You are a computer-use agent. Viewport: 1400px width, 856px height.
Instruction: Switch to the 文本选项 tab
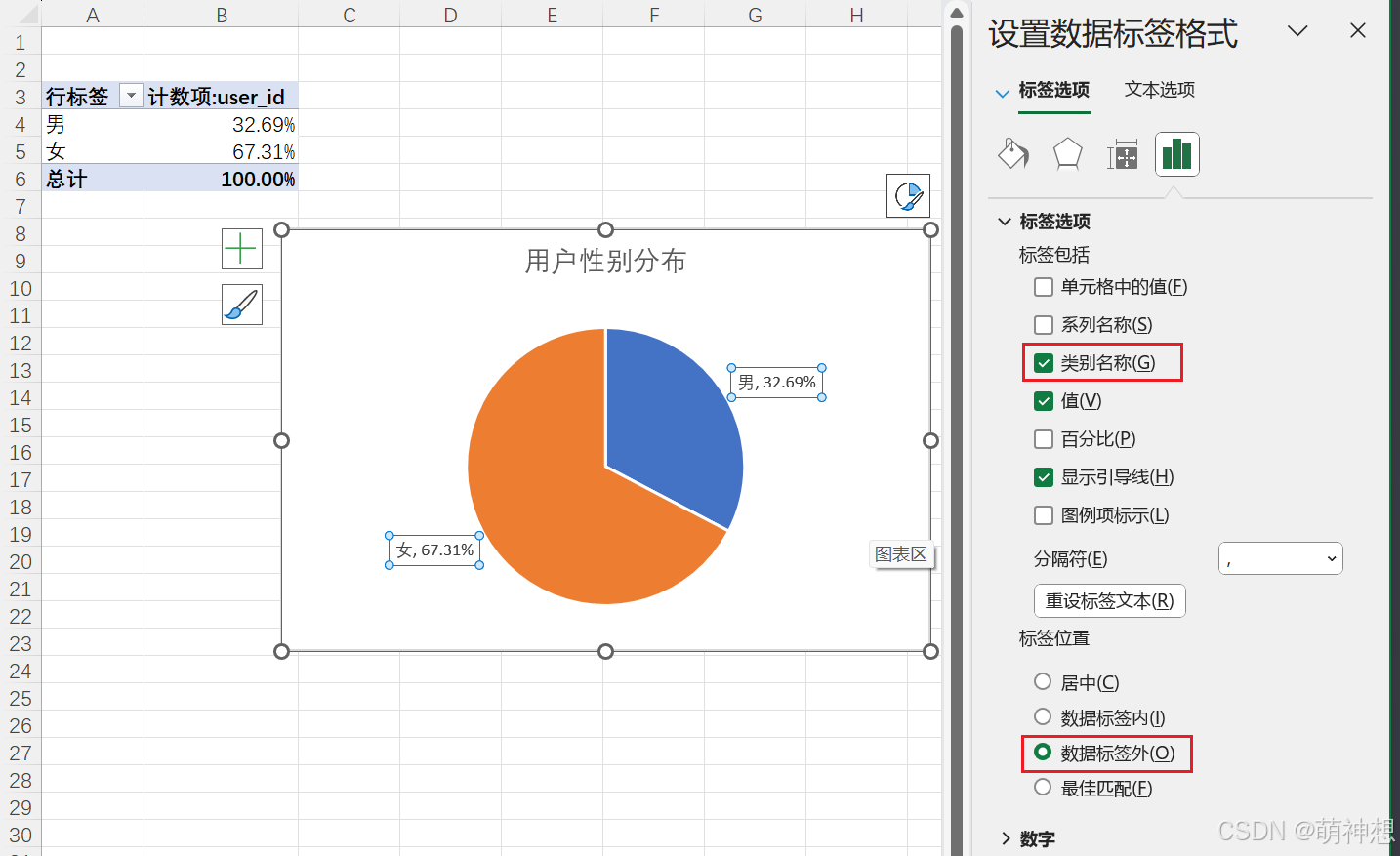[x=1160, y=89]
